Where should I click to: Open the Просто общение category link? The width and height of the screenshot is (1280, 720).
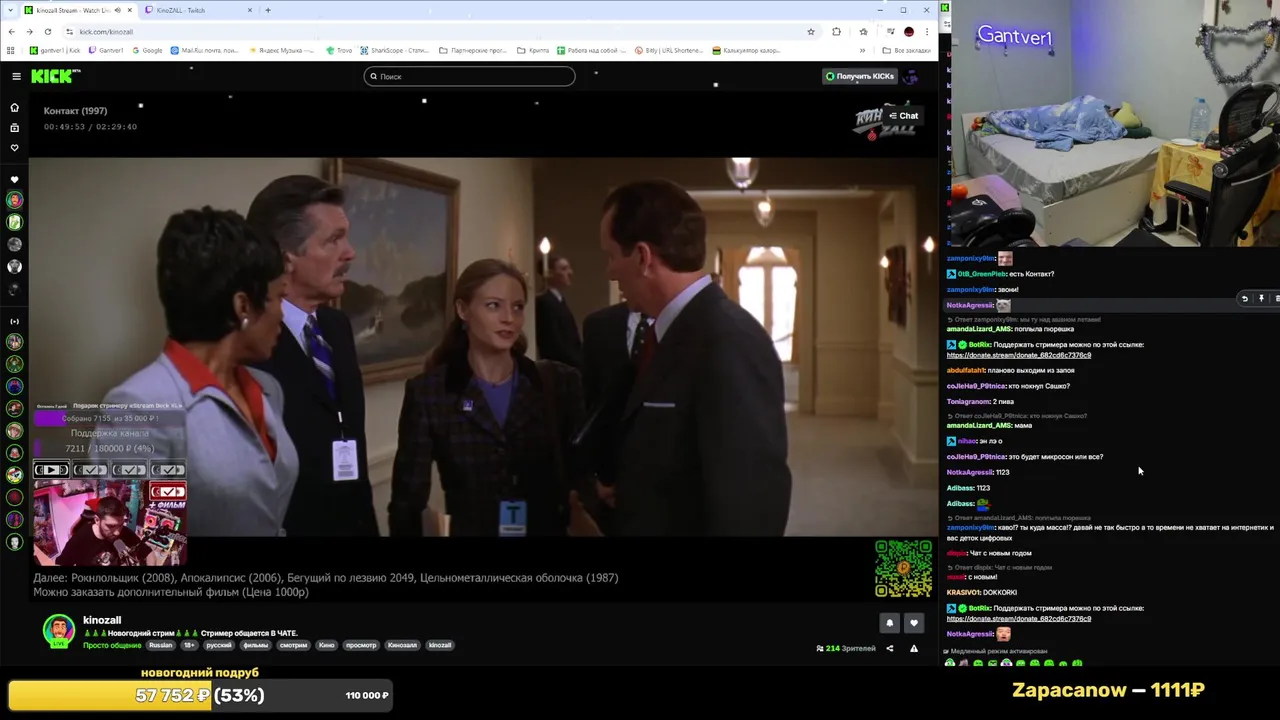[x=112, y=645]
